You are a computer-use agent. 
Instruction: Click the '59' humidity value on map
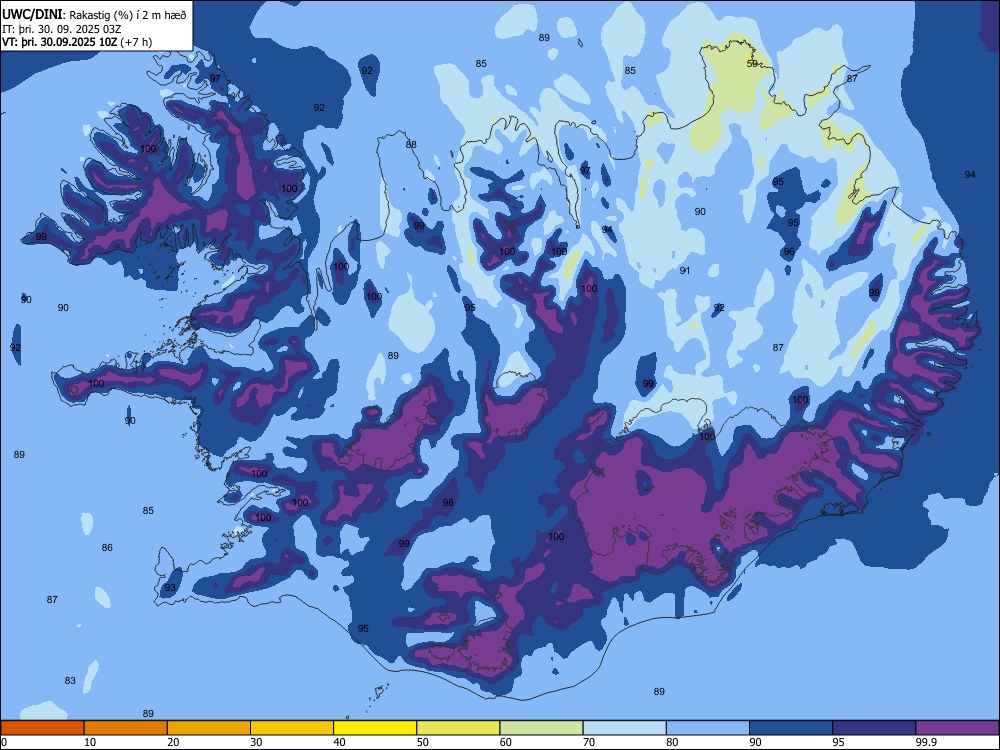752,64
